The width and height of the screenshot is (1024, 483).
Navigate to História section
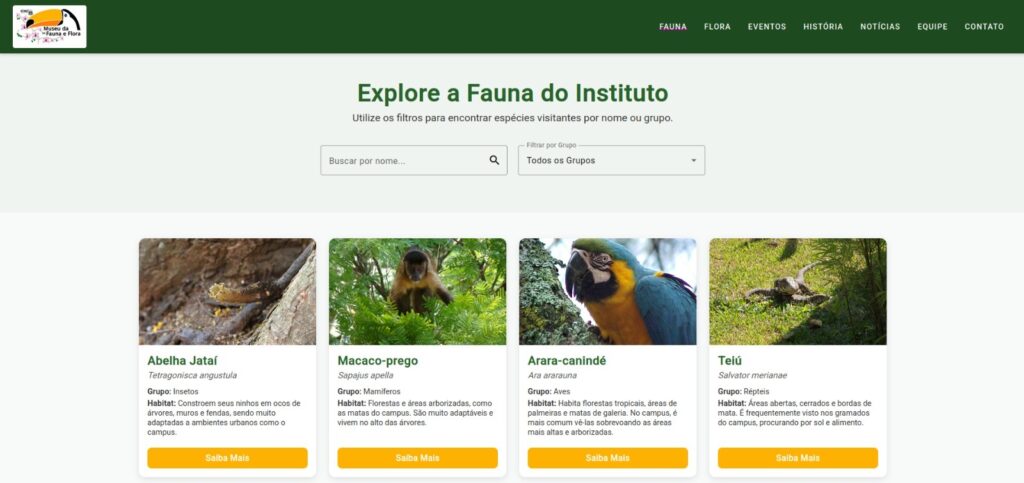click(823, 27)
